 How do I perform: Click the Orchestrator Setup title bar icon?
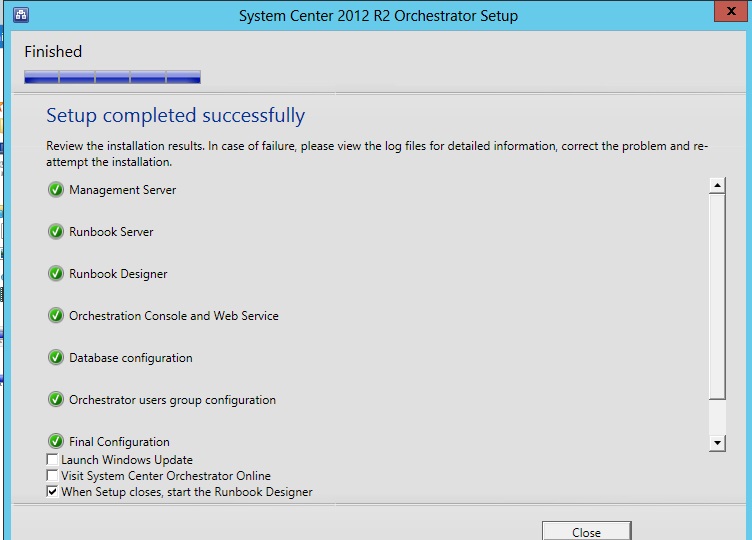(x=20, y=15)
